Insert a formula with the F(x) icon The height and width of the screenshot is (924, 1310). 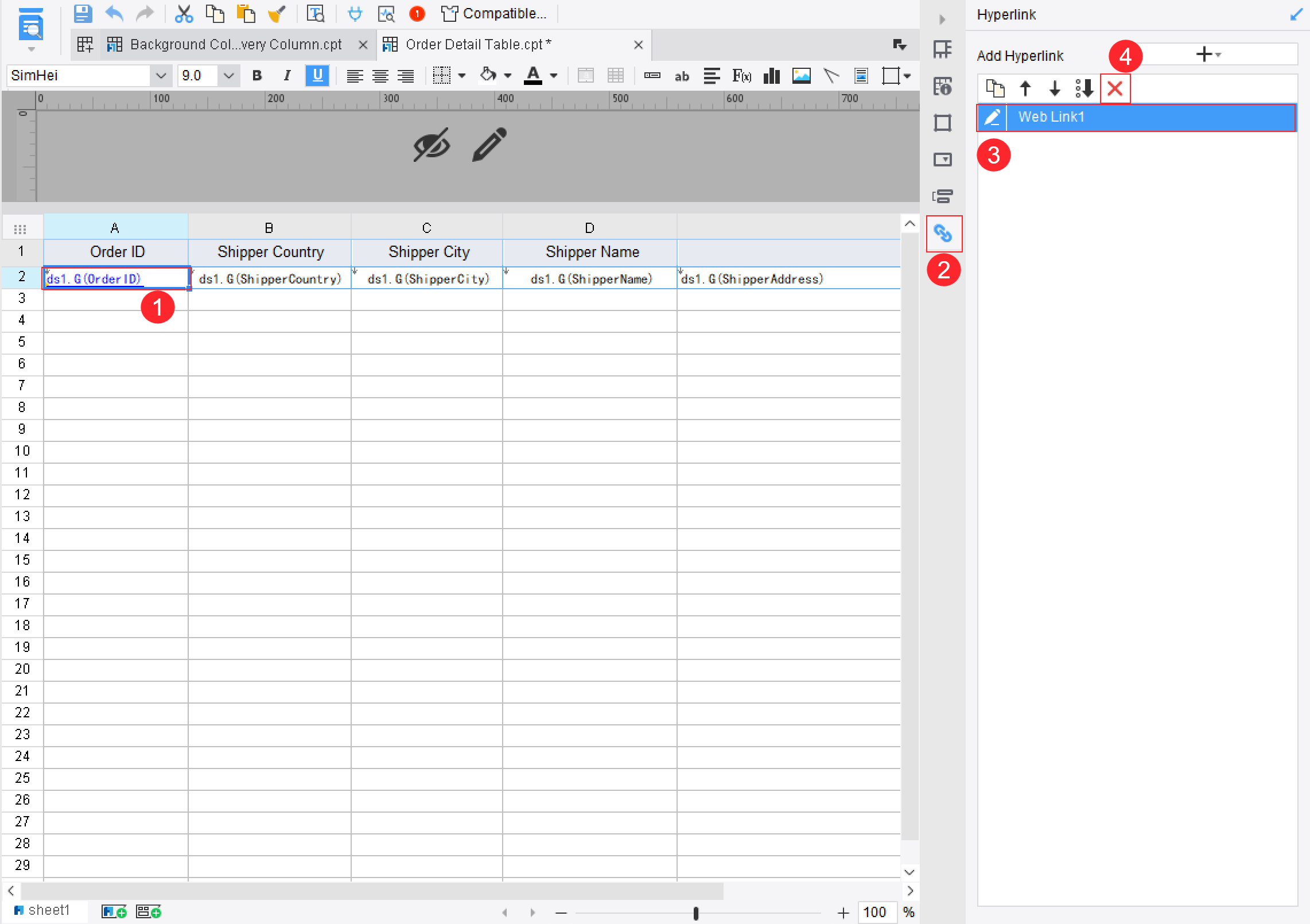click(742, 76)
